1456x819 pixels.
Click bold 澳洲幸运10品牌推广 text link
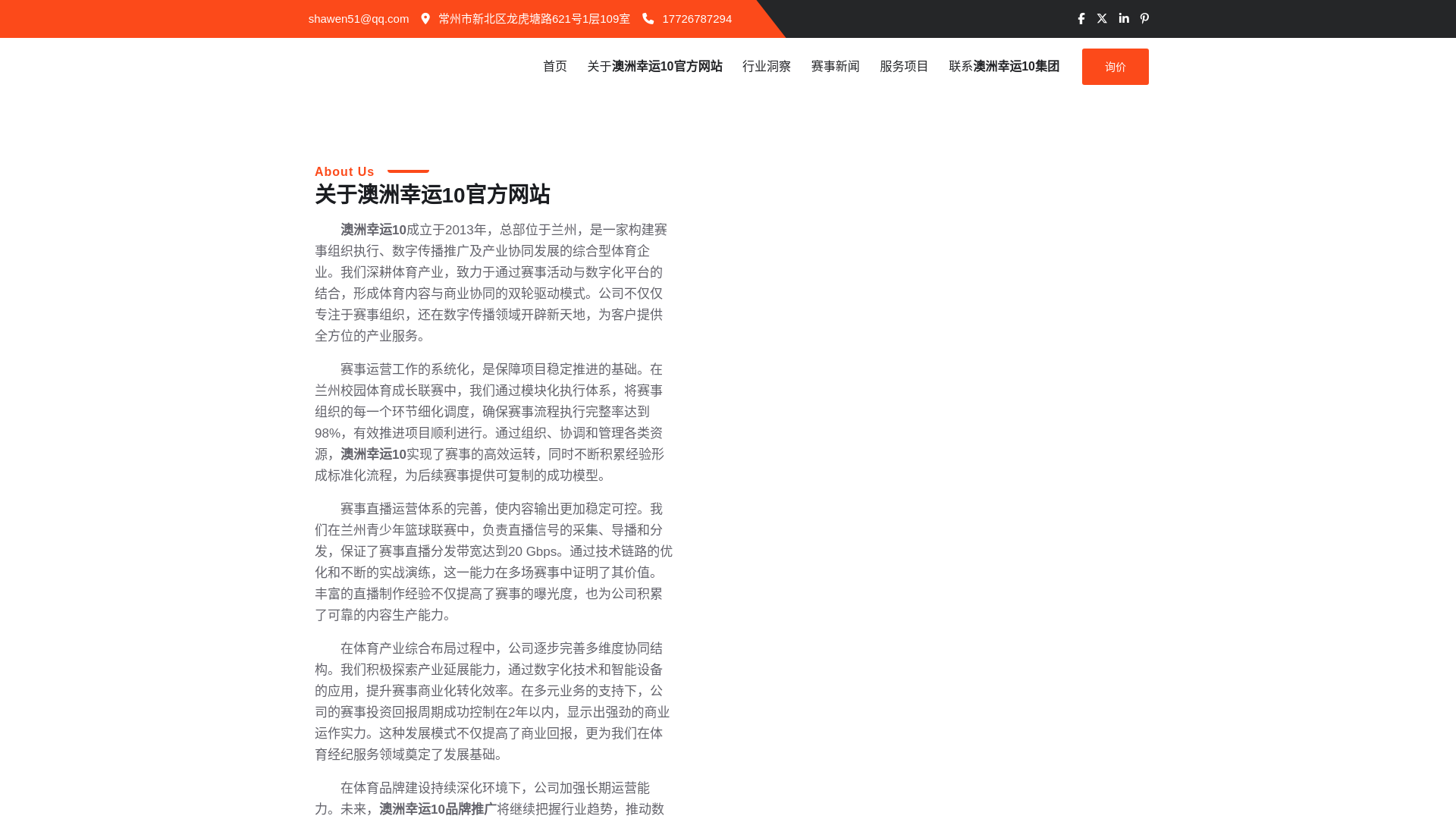click(x=438, y=809)
